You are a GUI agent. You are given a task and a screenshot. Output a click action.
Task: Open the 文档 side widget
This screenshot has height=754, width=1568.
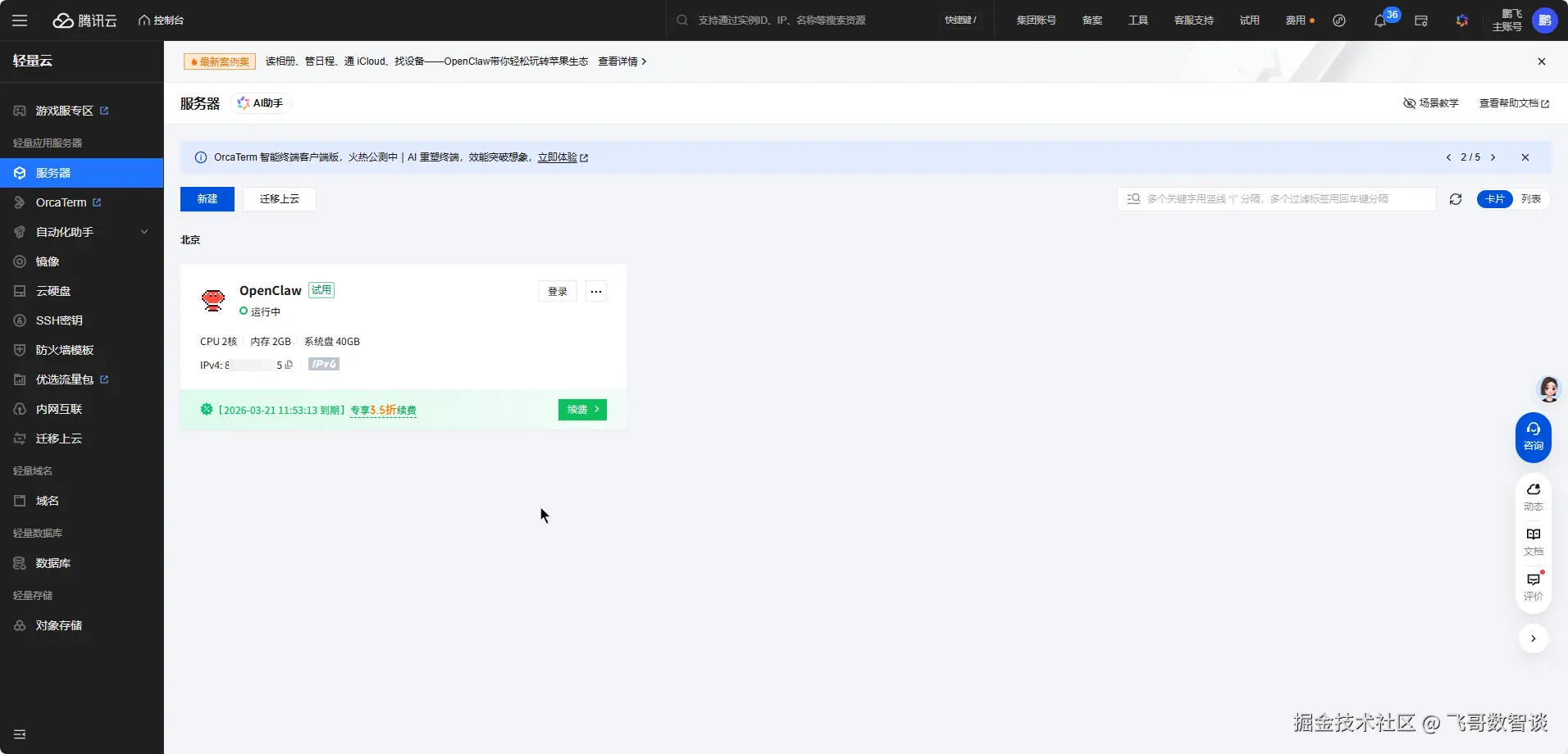point(1534,542)
